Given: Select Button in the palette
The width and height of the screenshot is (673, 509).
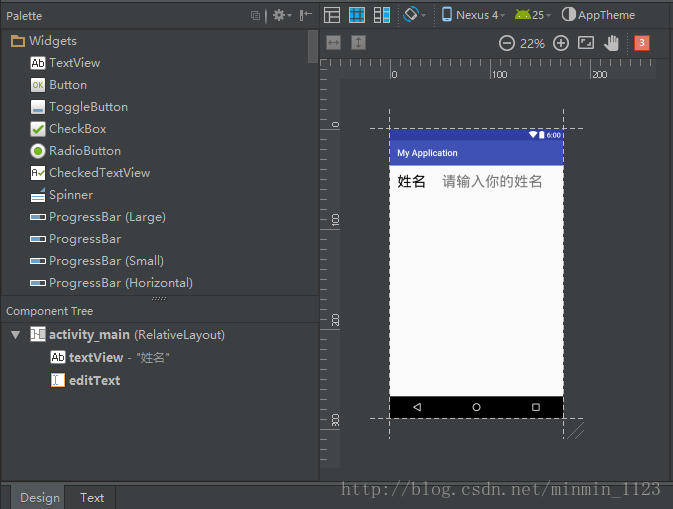Looking at the screenshot, I should 59,85.
